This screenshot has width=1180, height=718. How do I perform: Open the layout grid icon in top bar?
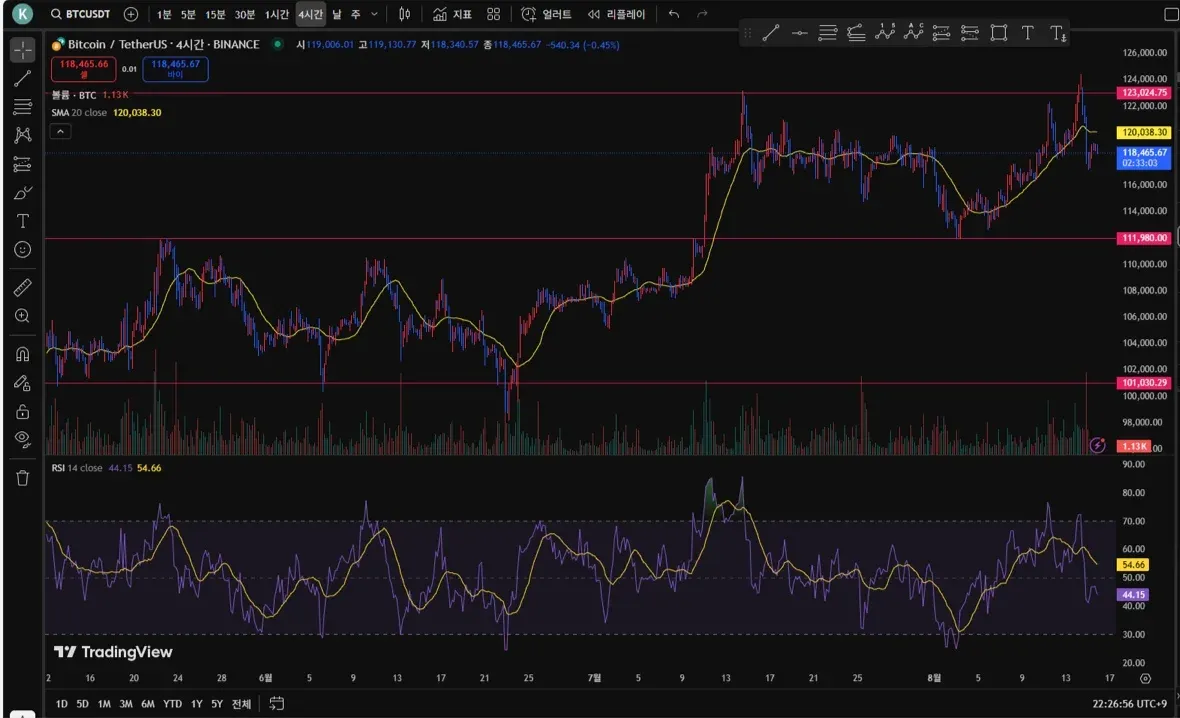(x=493, y=15)
